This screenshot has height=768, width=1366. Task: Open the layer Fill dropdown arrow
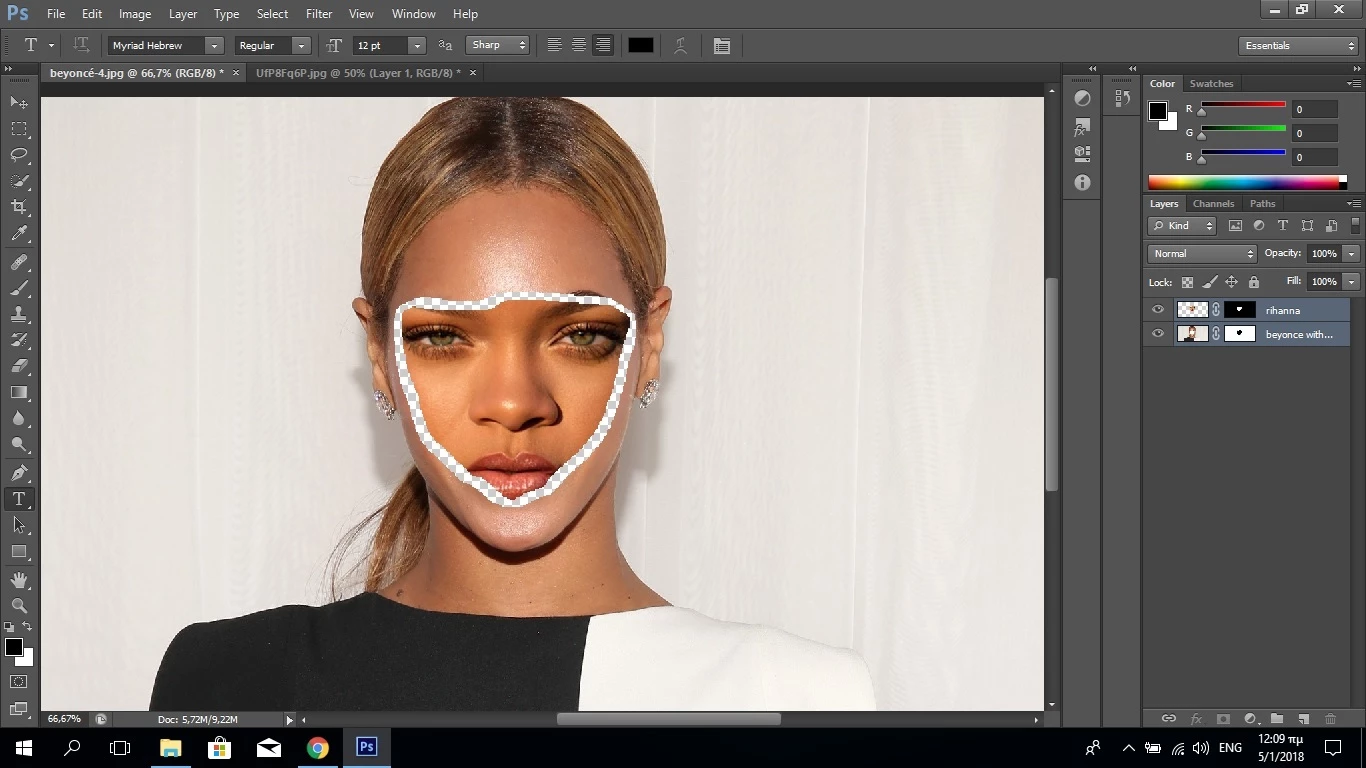[x=1352, y=282]
